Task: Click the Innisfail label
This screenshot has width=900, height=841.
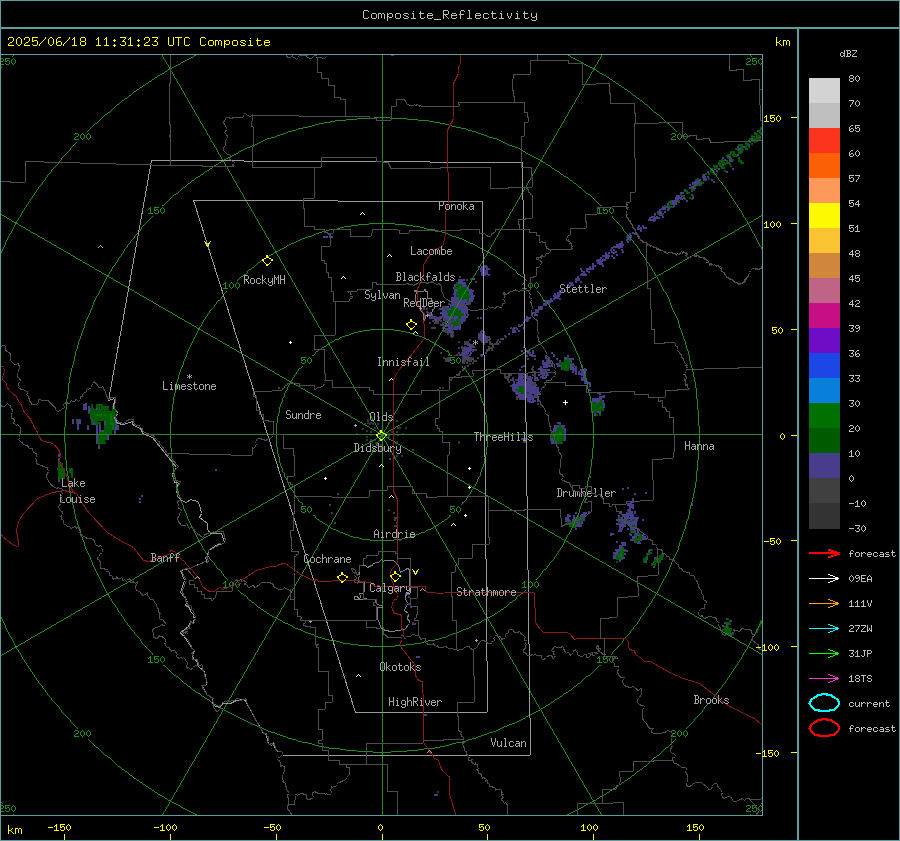Action: pos(403,362)
